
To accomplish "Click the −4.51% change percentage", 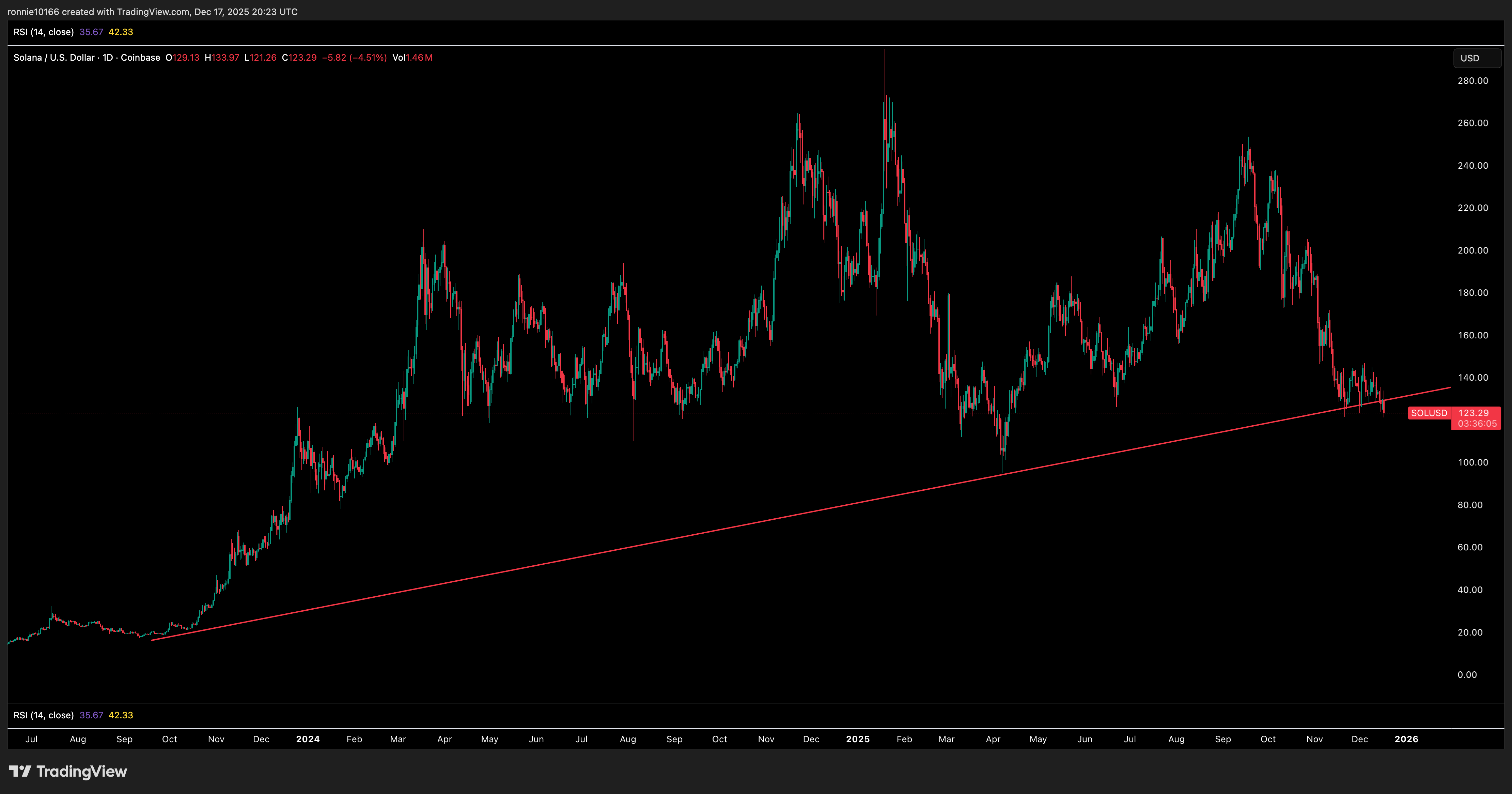I will click(369, 58).
